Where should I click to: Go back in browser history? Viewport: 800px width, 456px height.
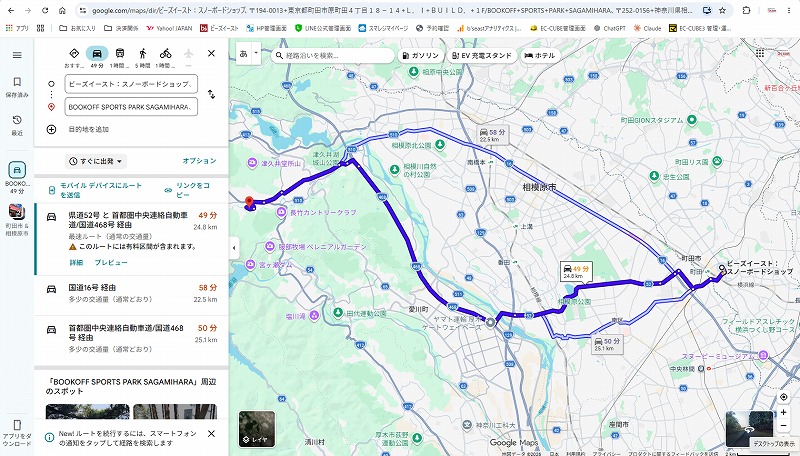(x=11, y=10)
